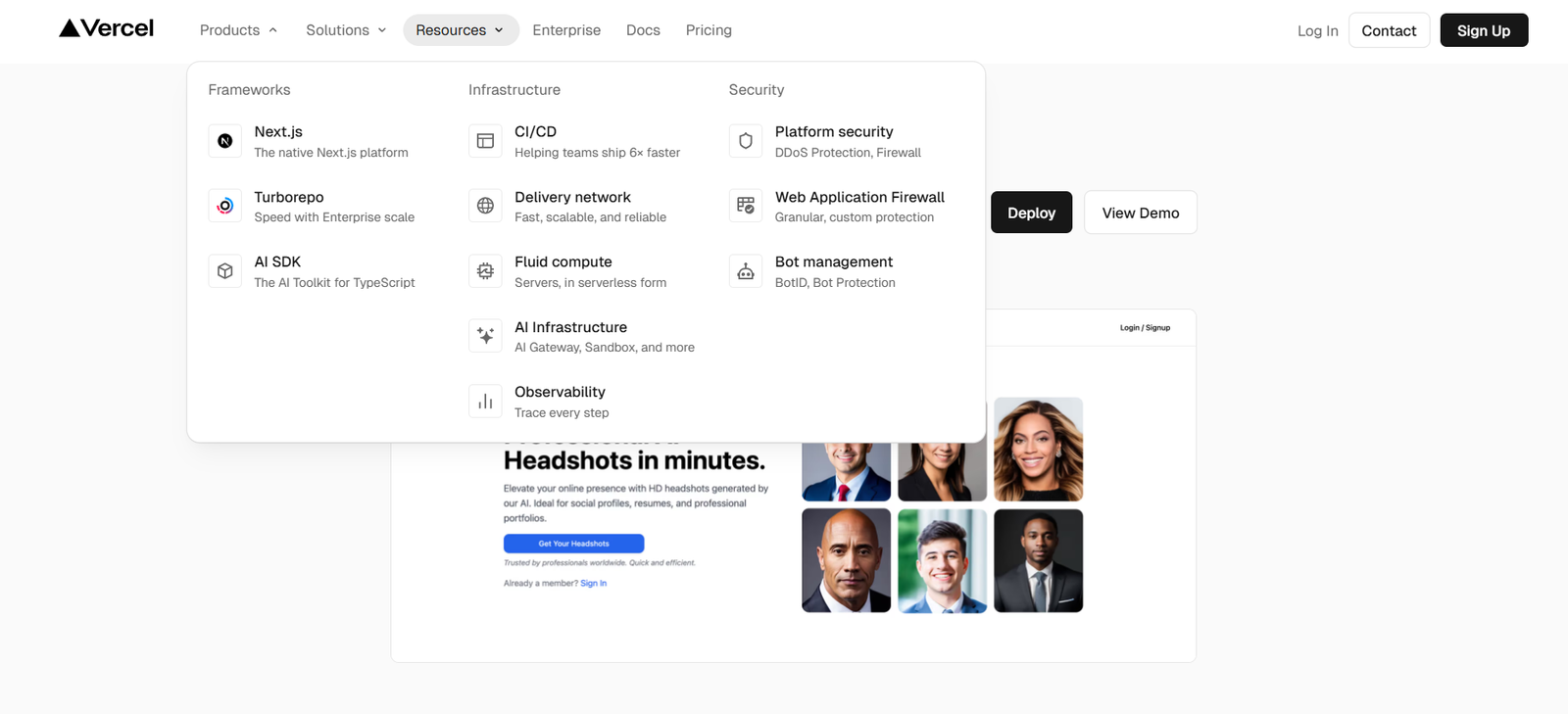Open the Solutions dropdown
The image size is (1568, 714).
pos(346,30)
